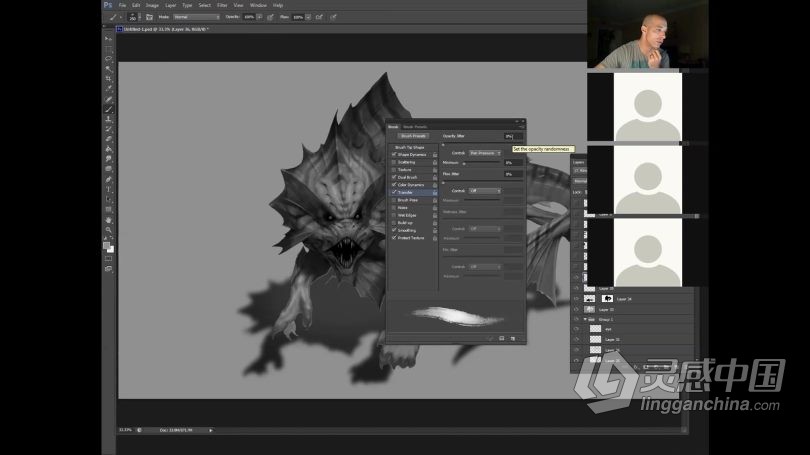Screen dimensions: 810x455
Task: Toggle Dual Brush checkbox
Action: pyautogui.click(x=394, y=177)
